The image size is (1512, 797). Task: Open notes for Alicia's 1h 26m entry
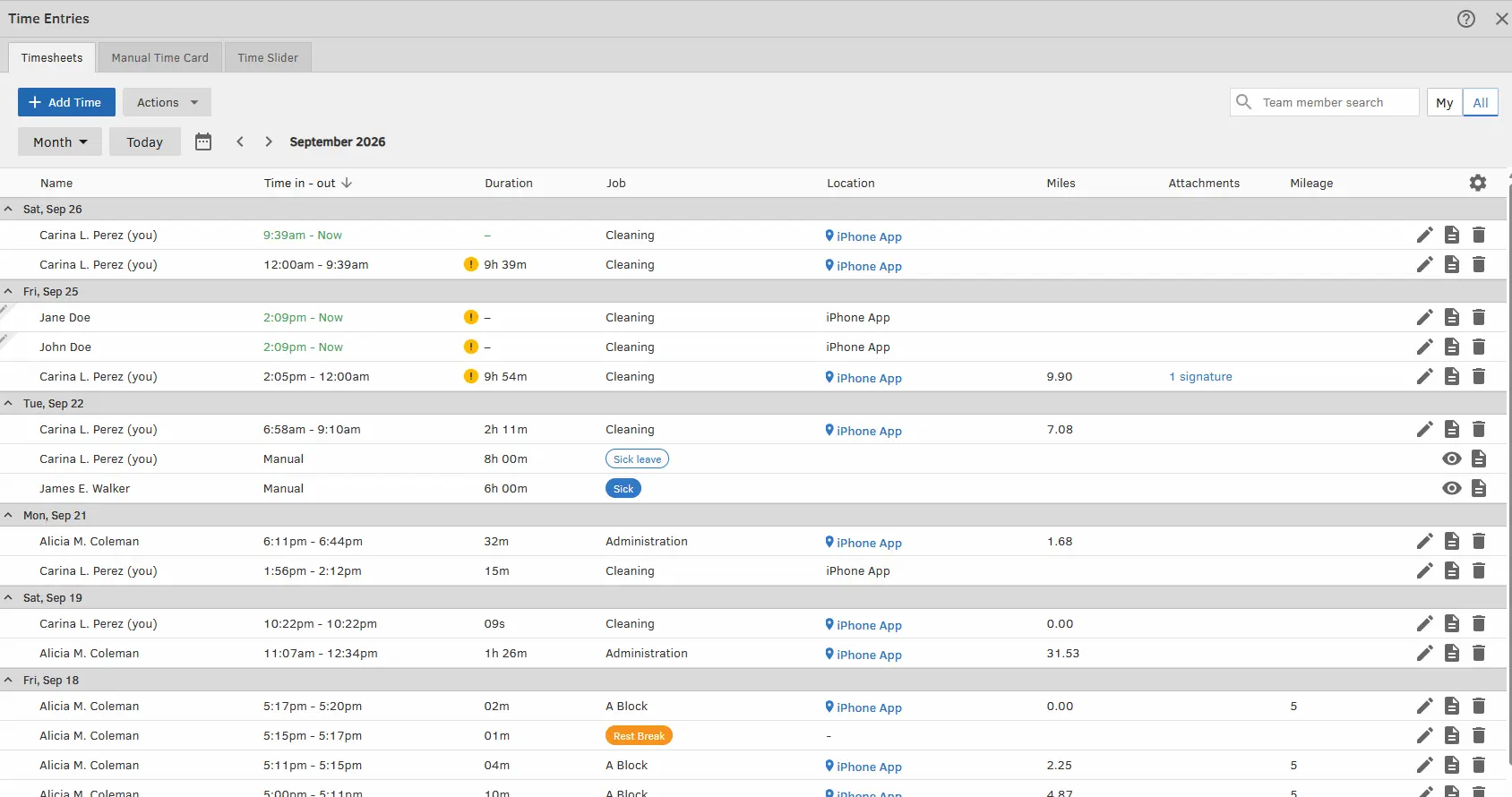(1452, 653)
